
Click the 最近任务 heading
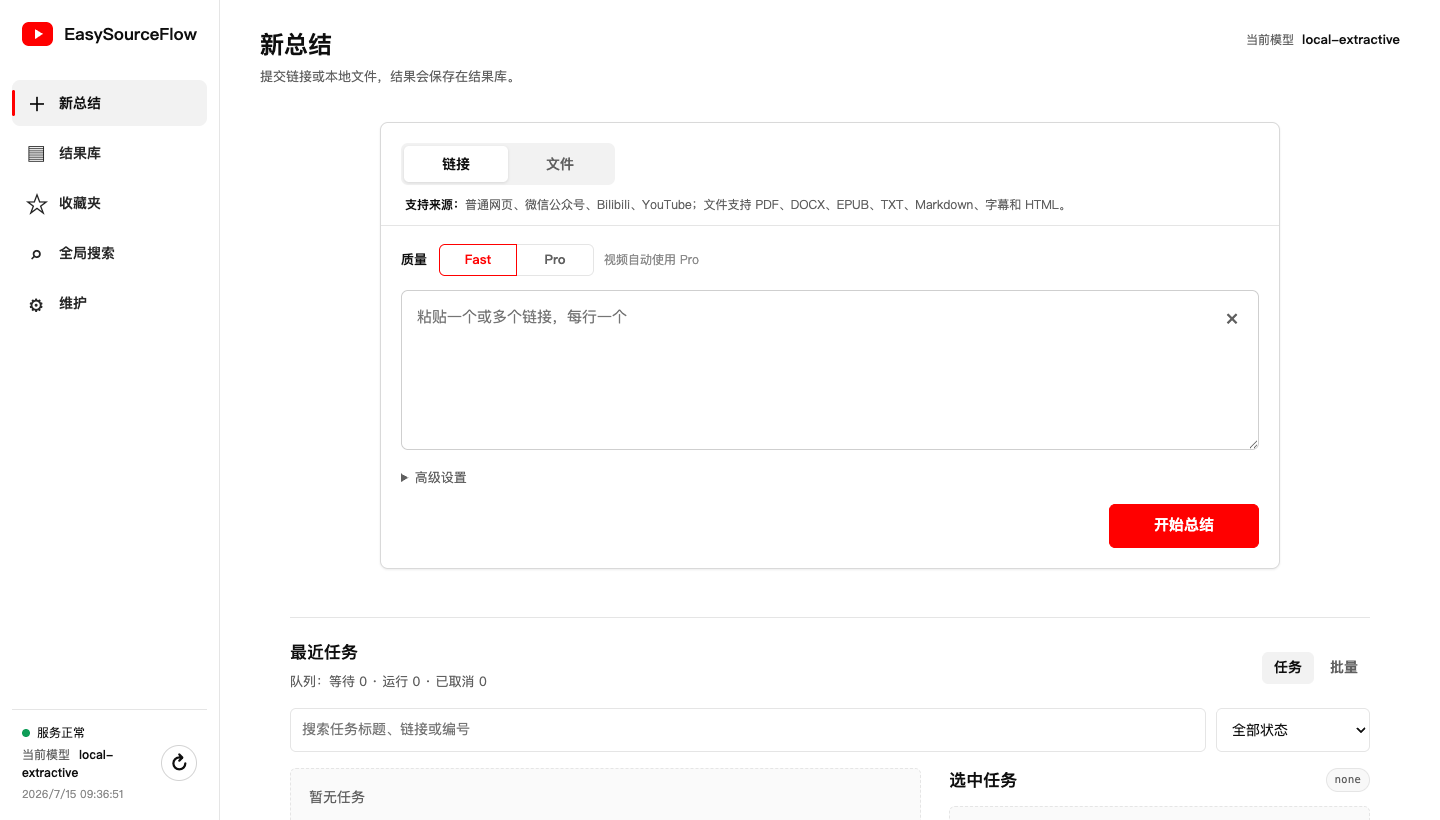point(324,652)
